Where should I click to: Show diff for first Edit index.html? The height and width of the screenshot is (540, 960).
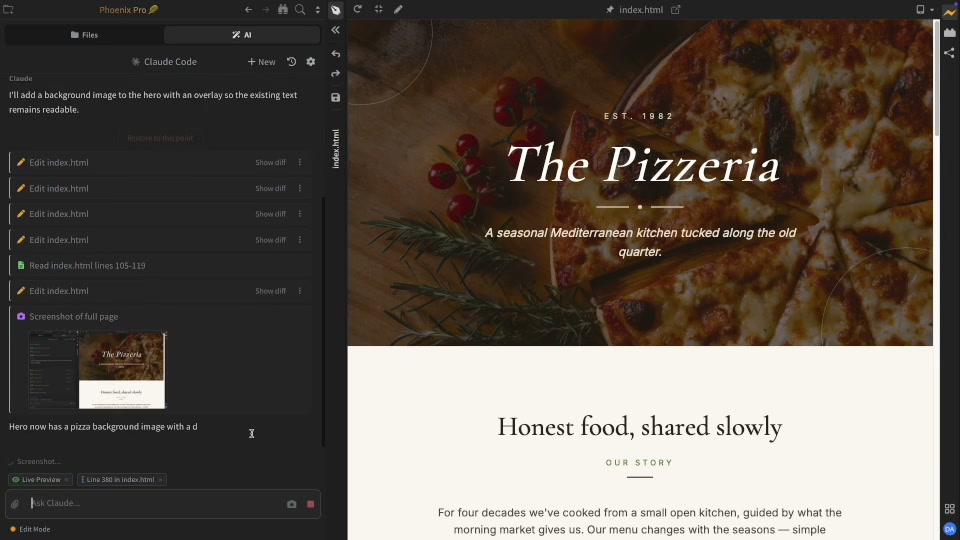click(271, 163)
